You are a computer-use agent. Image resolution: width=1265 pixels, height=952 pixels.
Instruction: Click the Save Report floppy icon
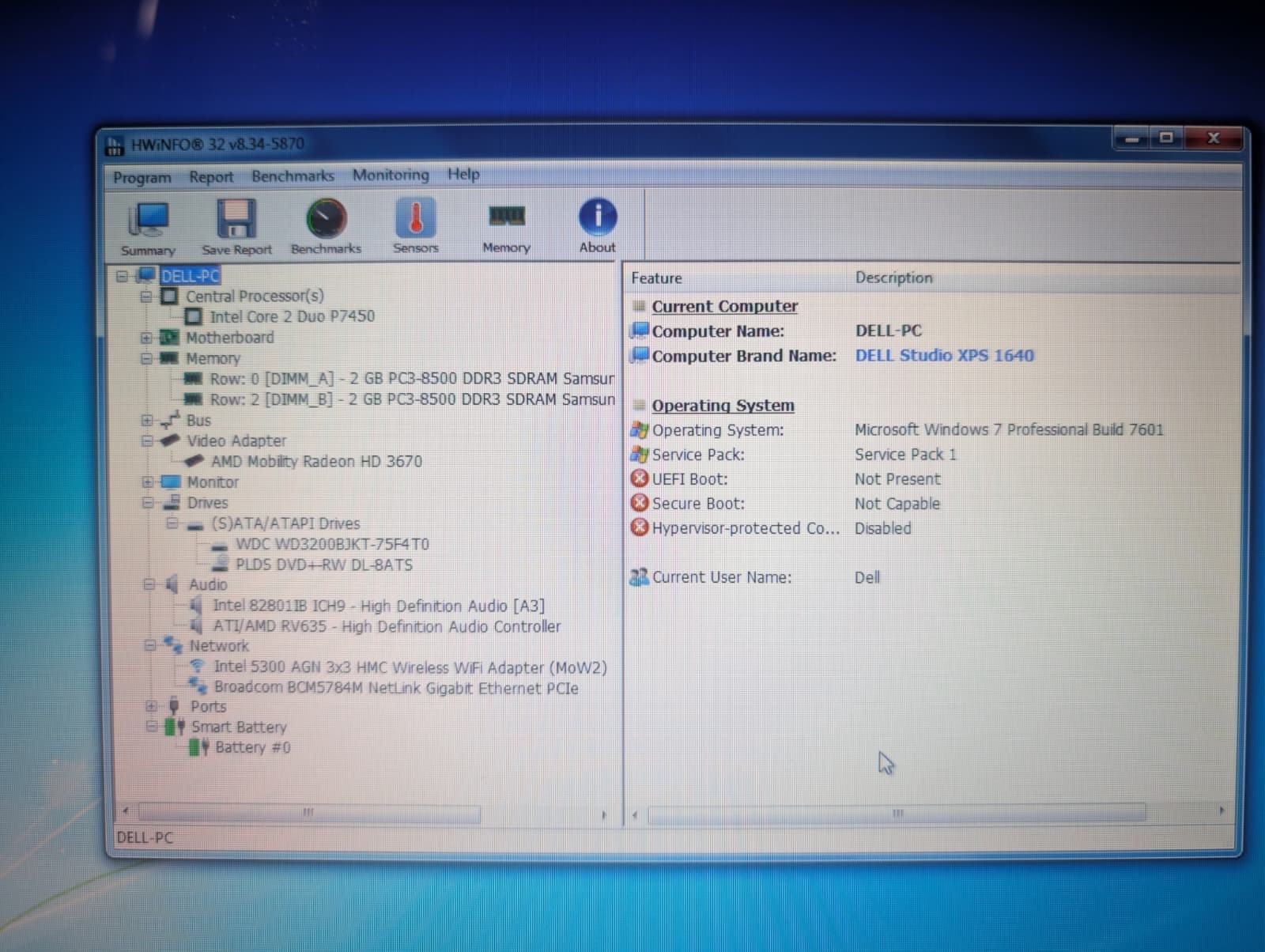click(x=236, y=228)
